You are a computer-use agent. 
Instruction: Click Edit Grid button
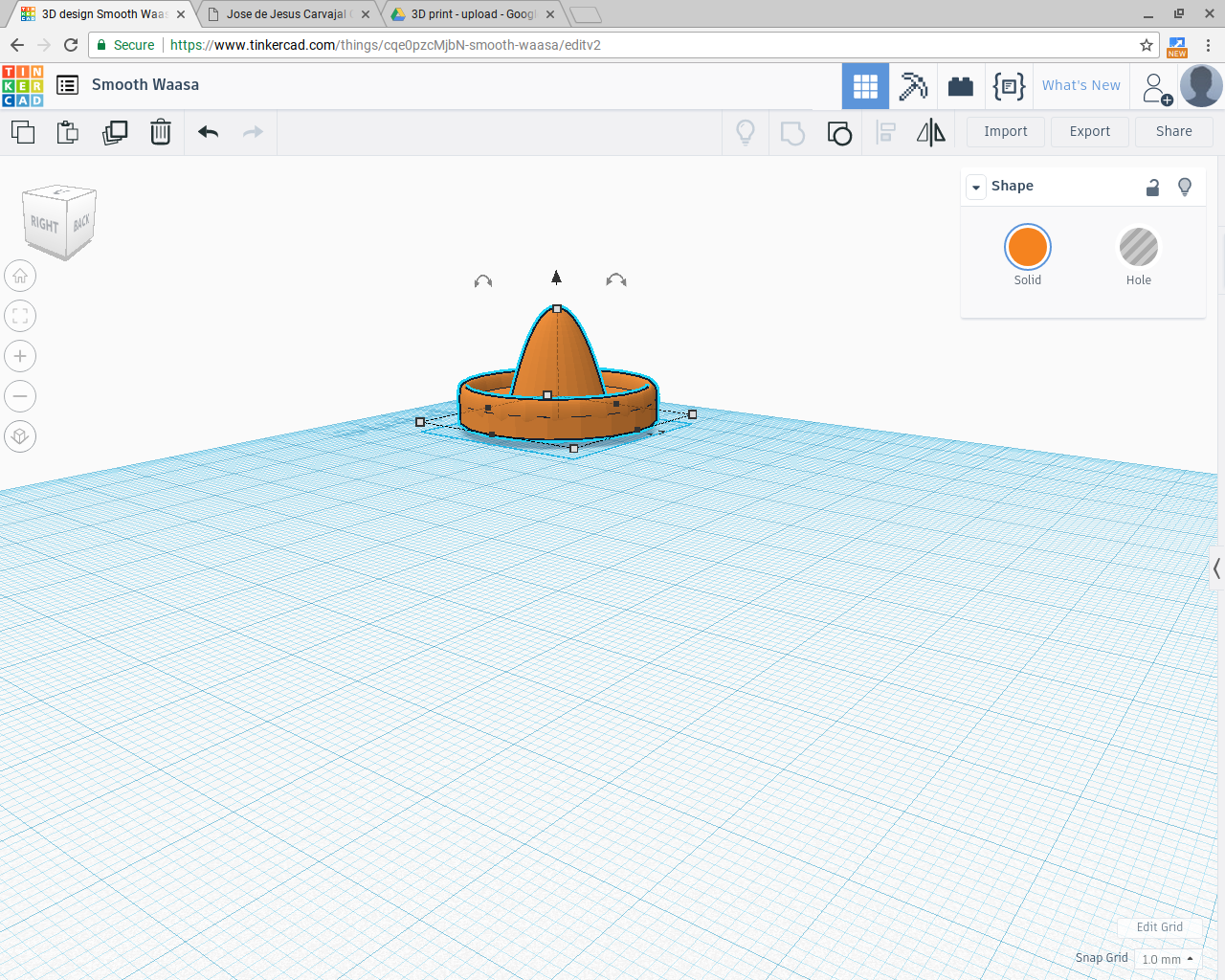[x=1160, y=927]
